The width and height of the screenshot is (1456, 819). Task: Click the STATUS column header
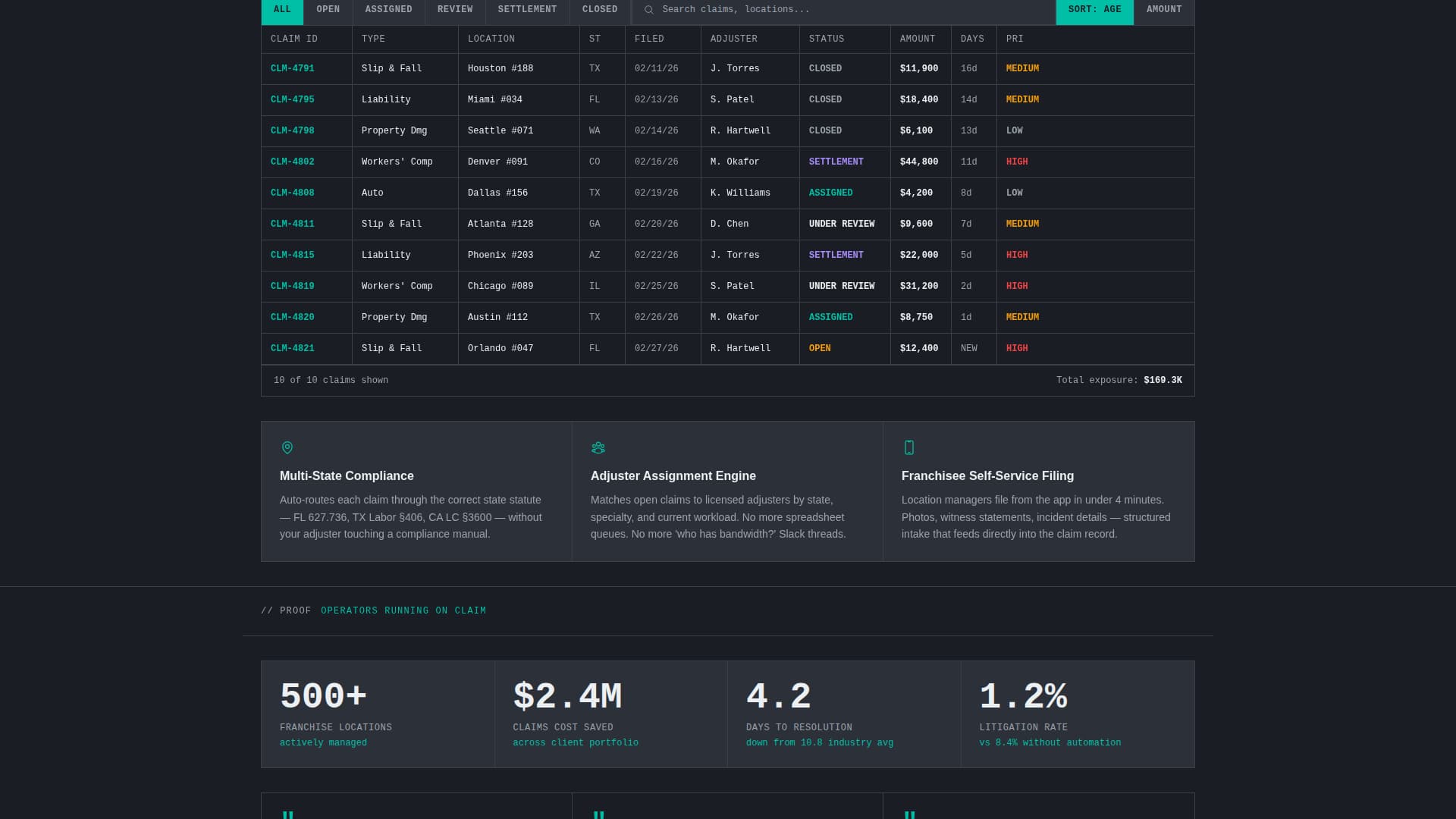(x=827, y=39)
